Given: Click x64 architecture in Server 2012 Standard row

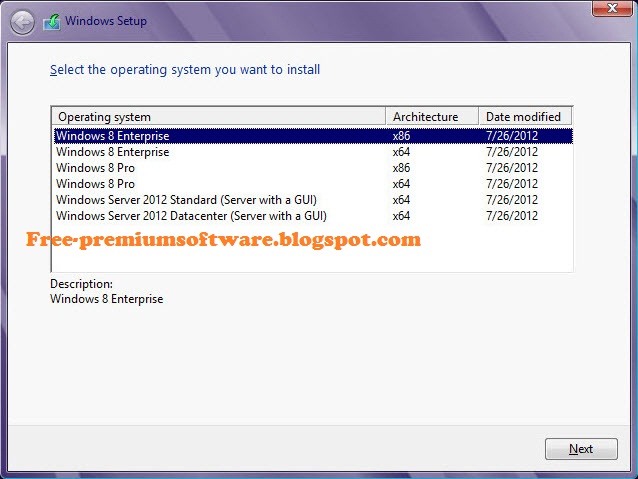Looking at the screenshot, I should coord(401,200).
